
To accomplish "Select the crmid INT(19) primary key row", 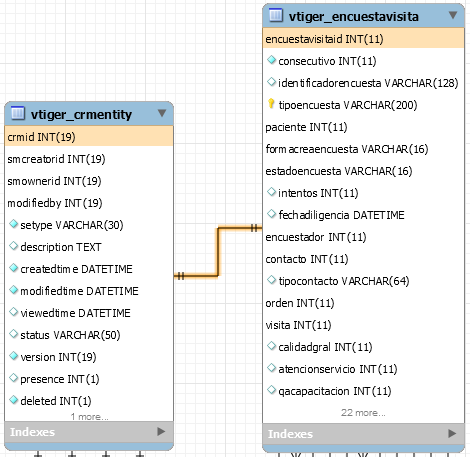I will 89,136.
